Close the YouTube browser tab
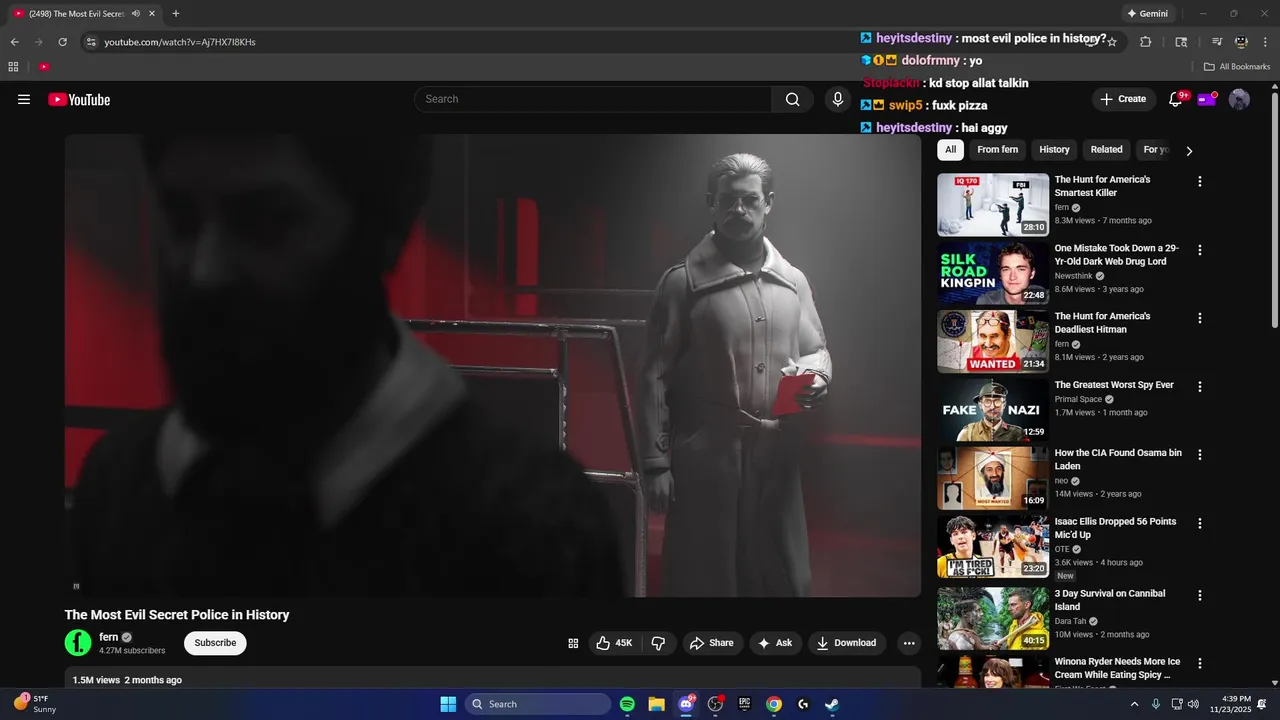 pos(152,14)
